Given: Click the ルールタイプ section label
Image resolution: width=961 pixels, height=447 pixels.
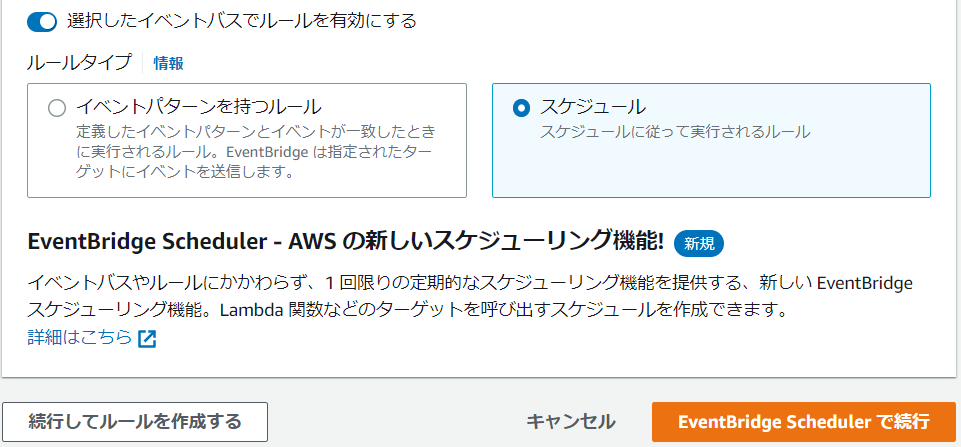Looking at the screenshot, I should point(79,63).
